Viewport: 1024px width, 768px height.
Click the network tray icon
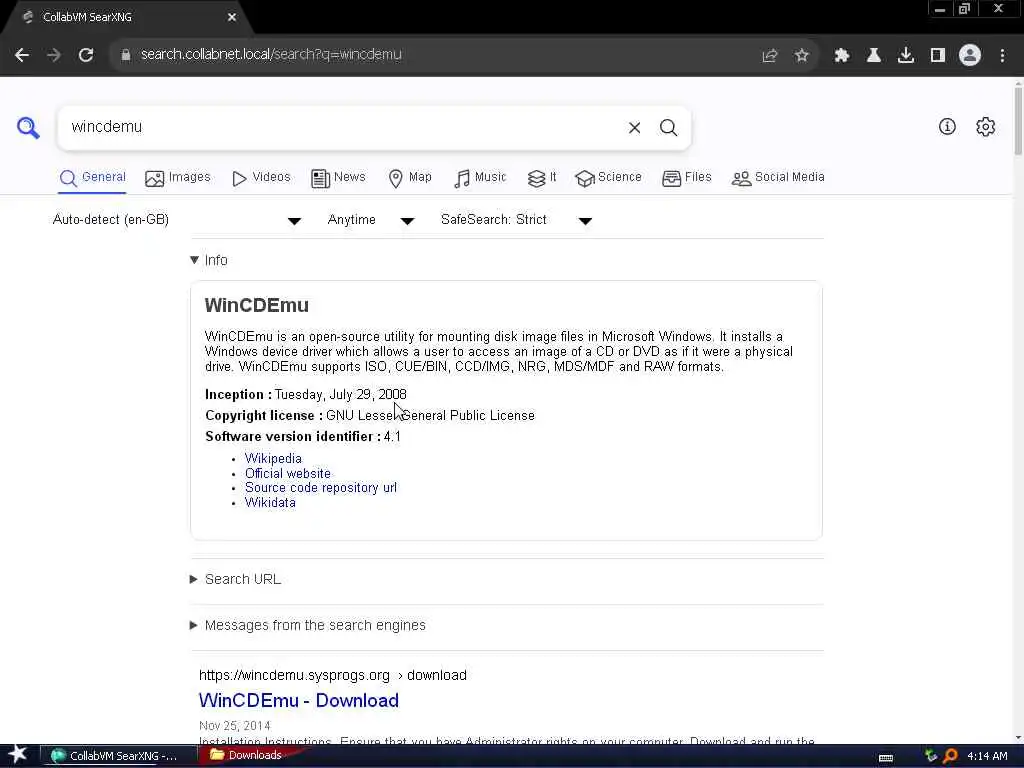931,756
